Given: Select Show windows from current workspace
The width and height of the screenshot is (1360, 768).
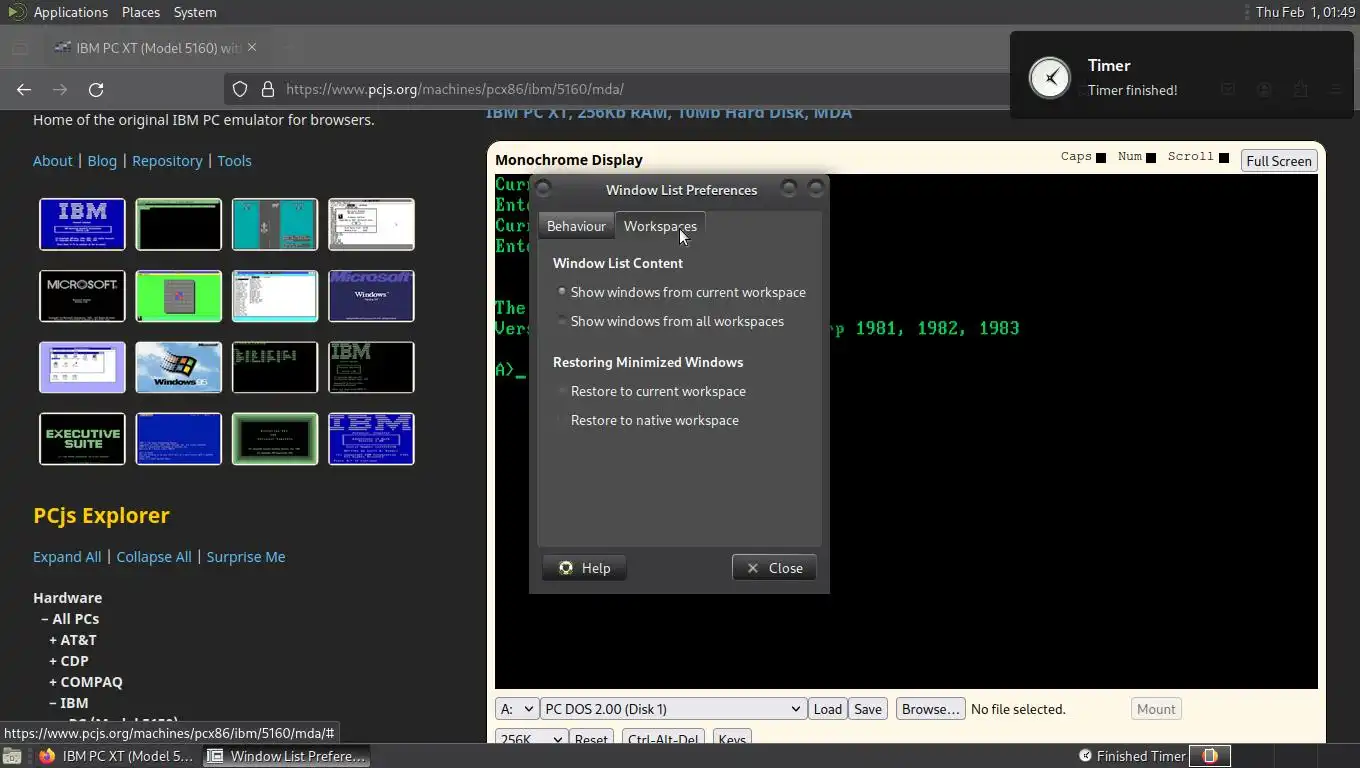Looking at the screenshot, I should tap(683, 292).
